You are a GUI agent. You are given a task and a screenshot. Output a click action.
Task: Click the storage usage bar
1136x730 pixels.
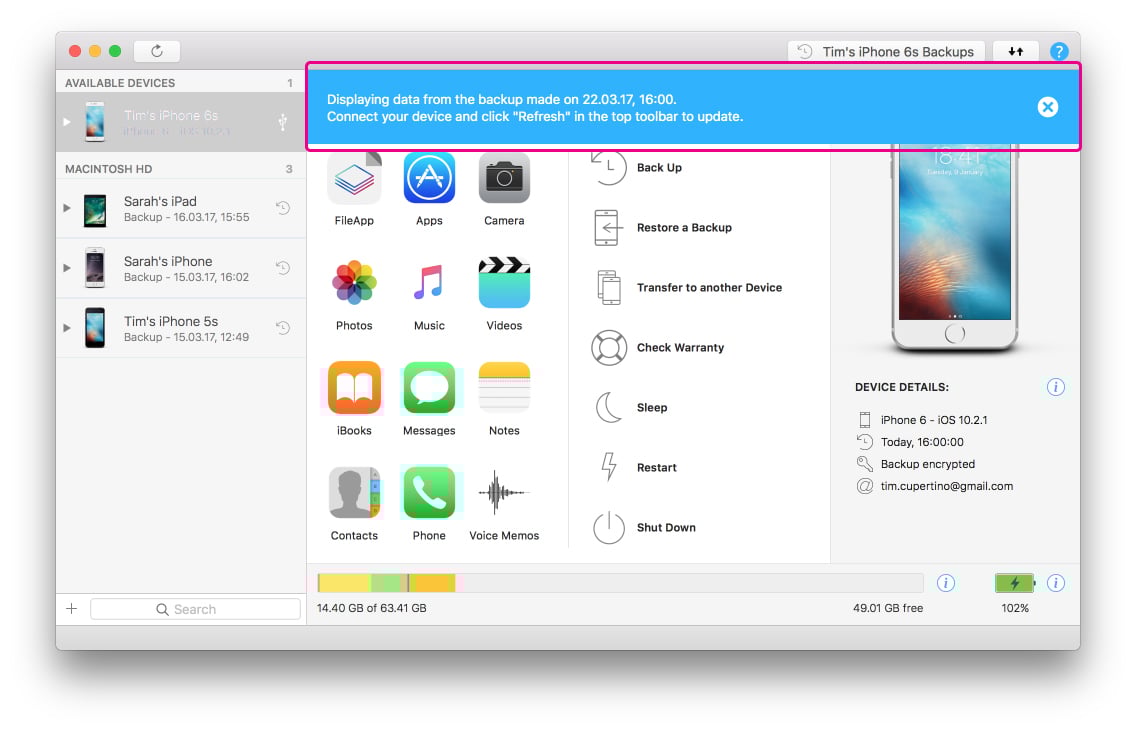coord(620,583)
